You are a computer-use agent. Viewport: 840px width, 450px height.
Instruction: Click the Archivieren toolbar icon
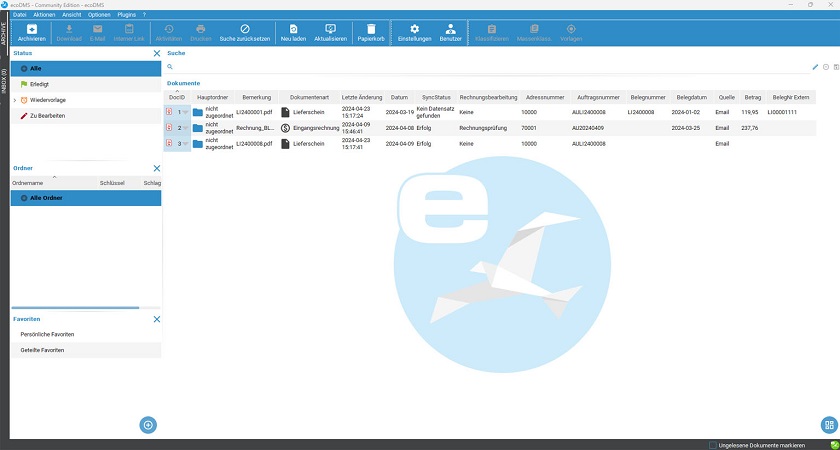32,33
